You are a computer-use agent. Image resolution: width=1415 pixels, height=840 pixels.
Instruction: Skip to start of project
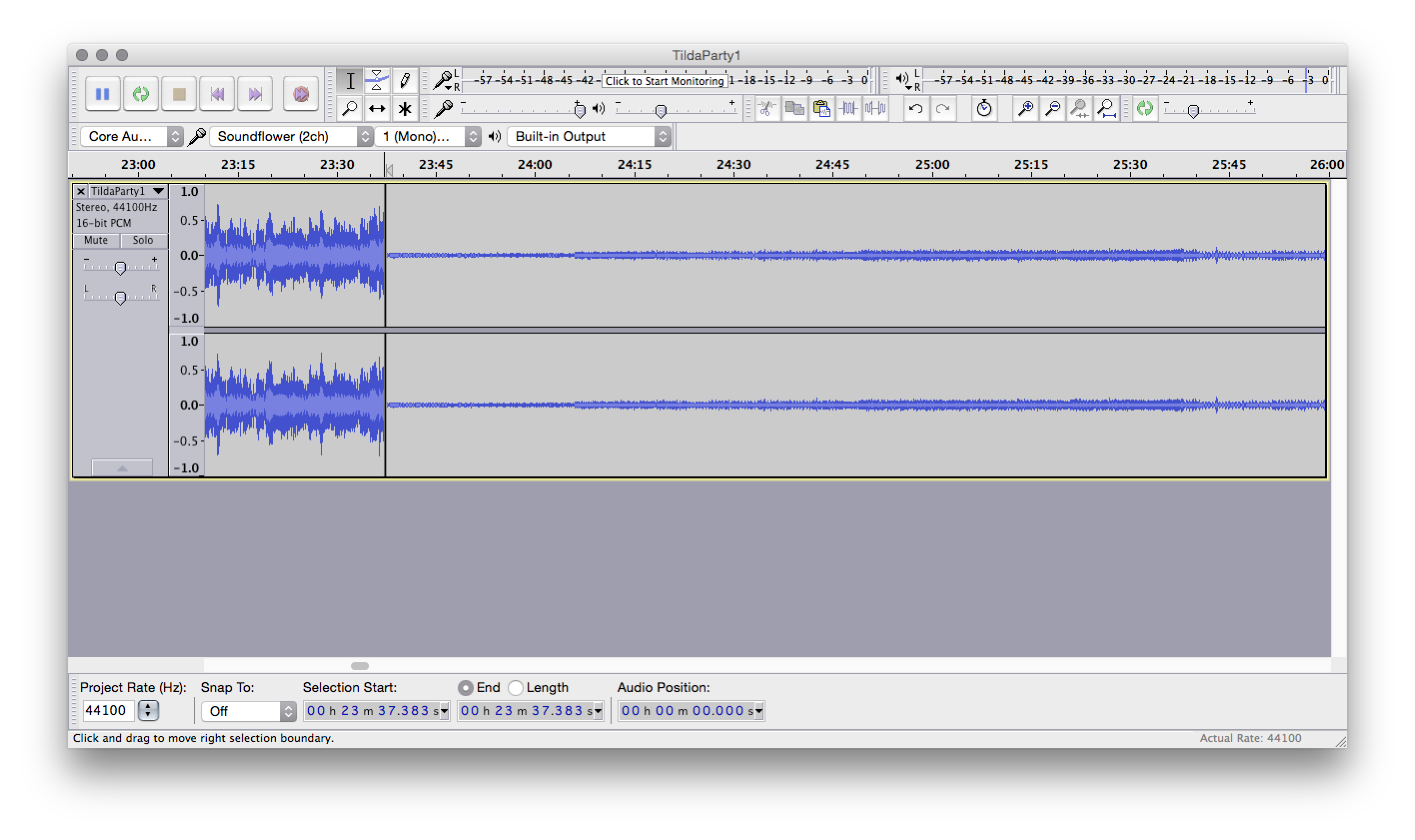pos(217,93)
